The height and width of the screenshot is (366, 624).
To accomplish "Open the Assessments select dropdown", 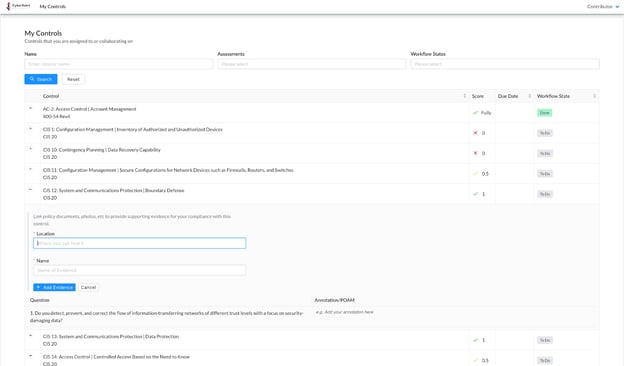I will [312, 64].
